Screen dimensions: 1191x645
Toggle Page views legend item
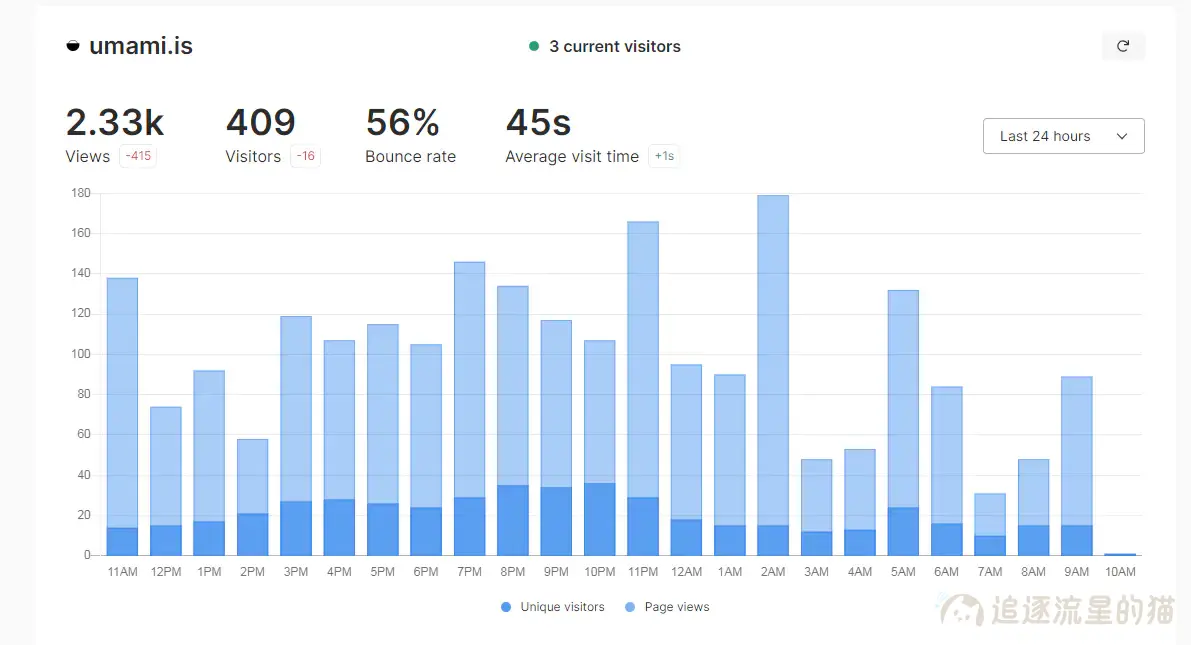click(667, 607)
